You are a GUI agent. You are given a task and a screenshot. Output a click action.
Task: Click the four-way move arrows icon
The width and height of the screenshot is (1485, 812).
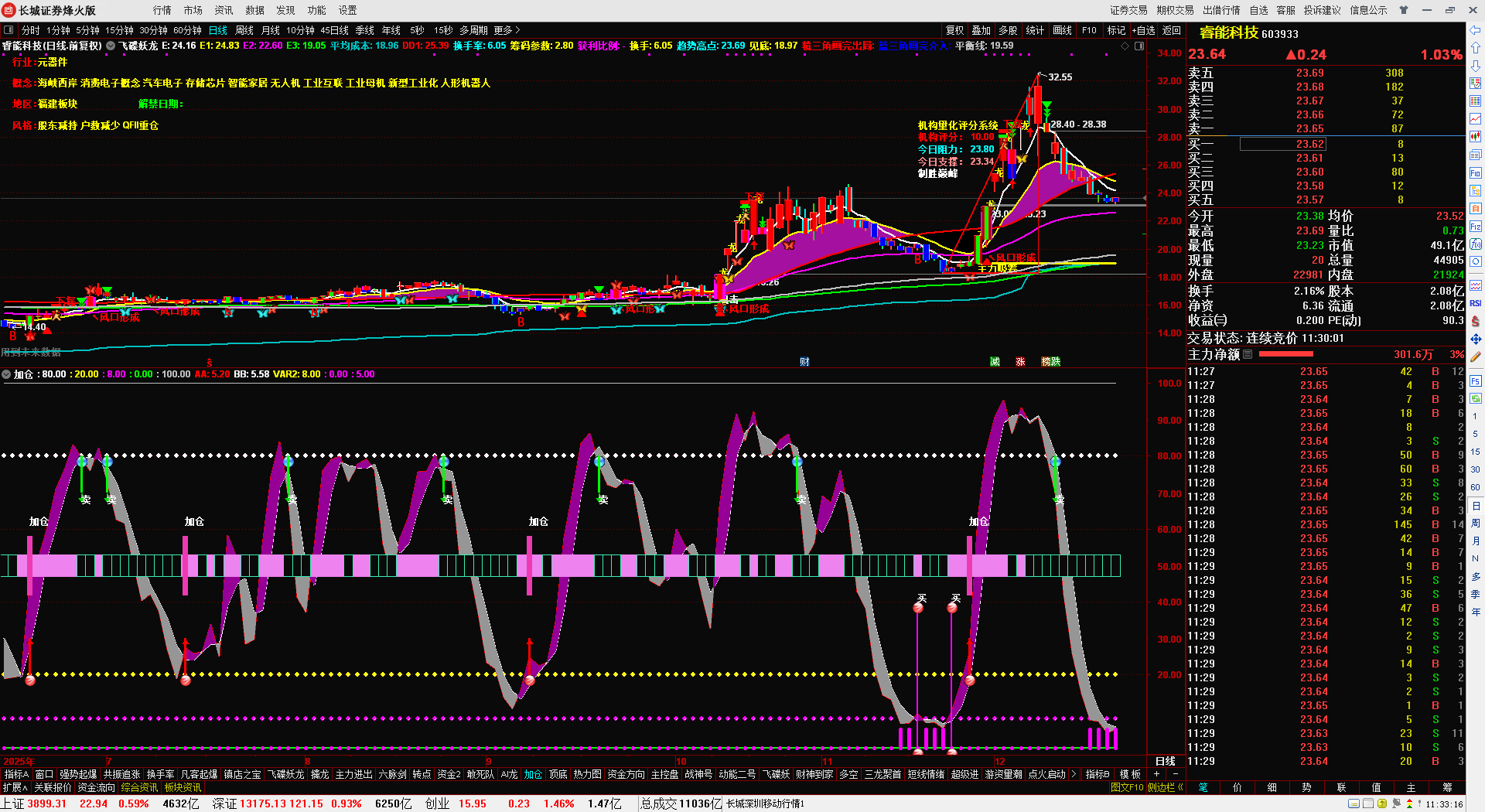coord(1476,339)
